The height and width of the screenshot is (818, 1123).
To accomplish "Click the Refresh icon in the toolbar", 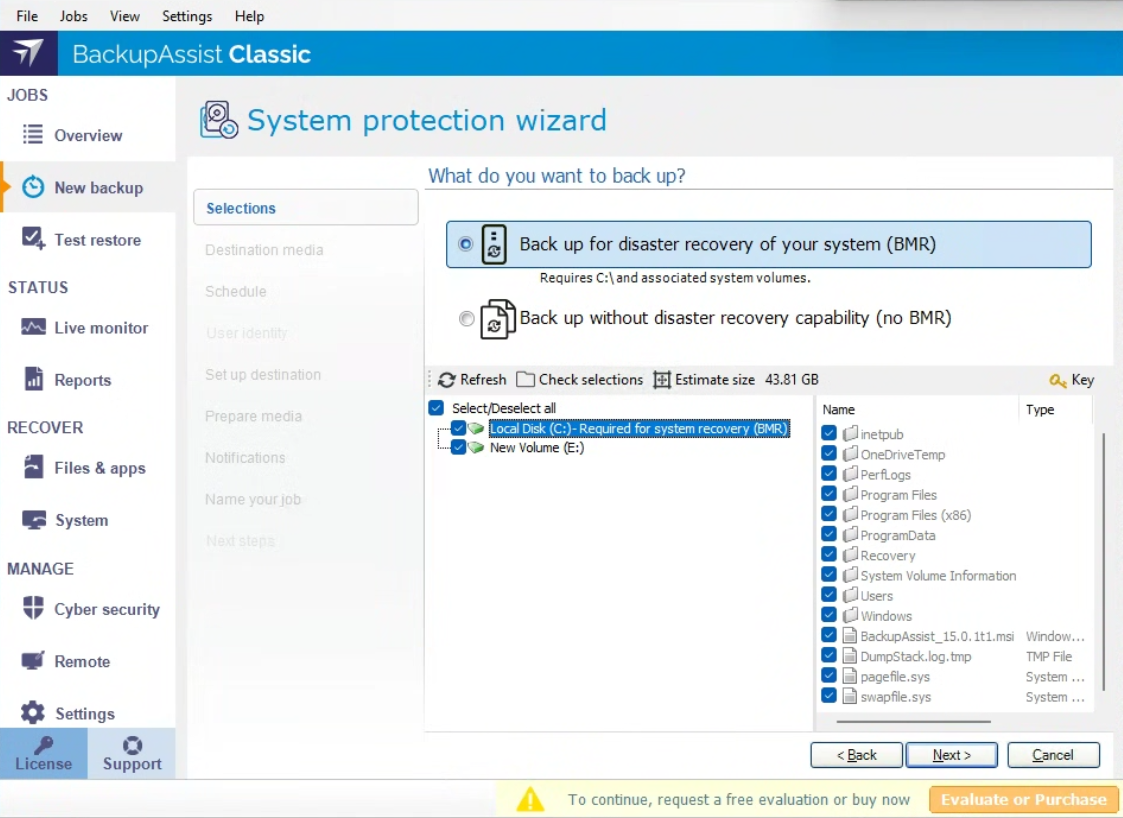I will pos(447,380).
